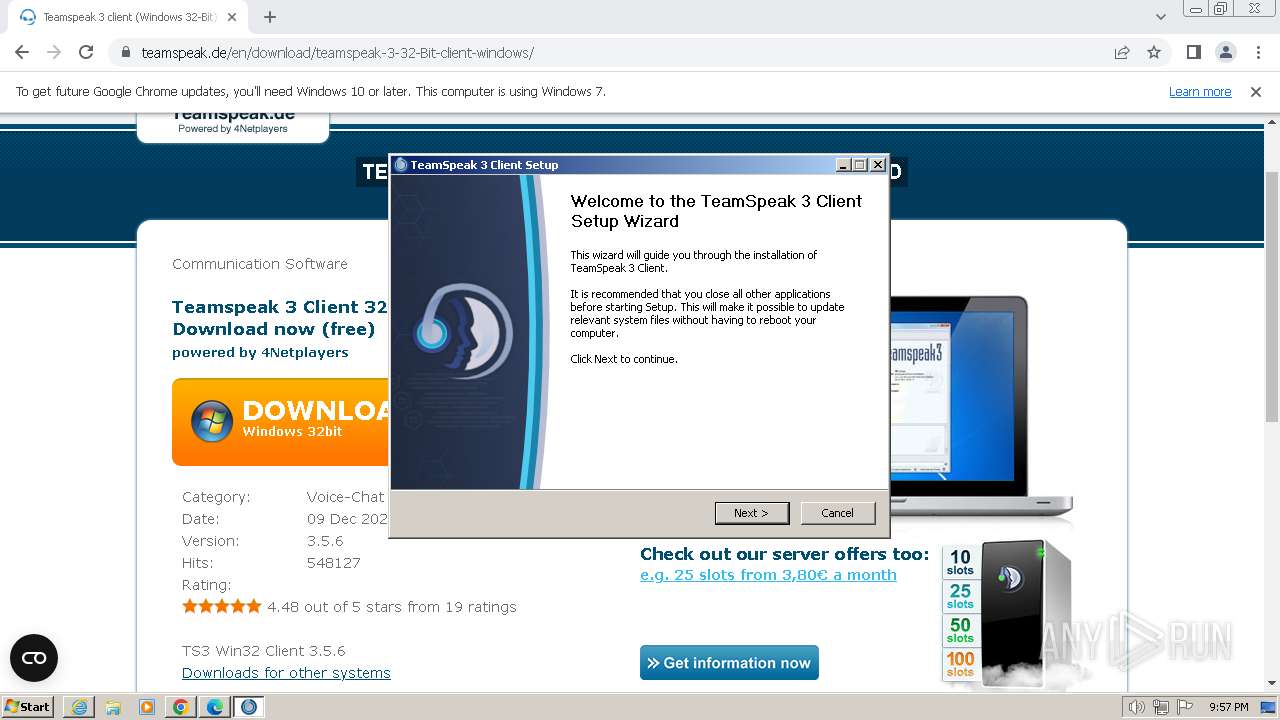Image resolution: width=1280 pixels, height=720 pixels.
Task: Open the Windows Start menu
Action: pyautogui.click(x=27, y=707)
